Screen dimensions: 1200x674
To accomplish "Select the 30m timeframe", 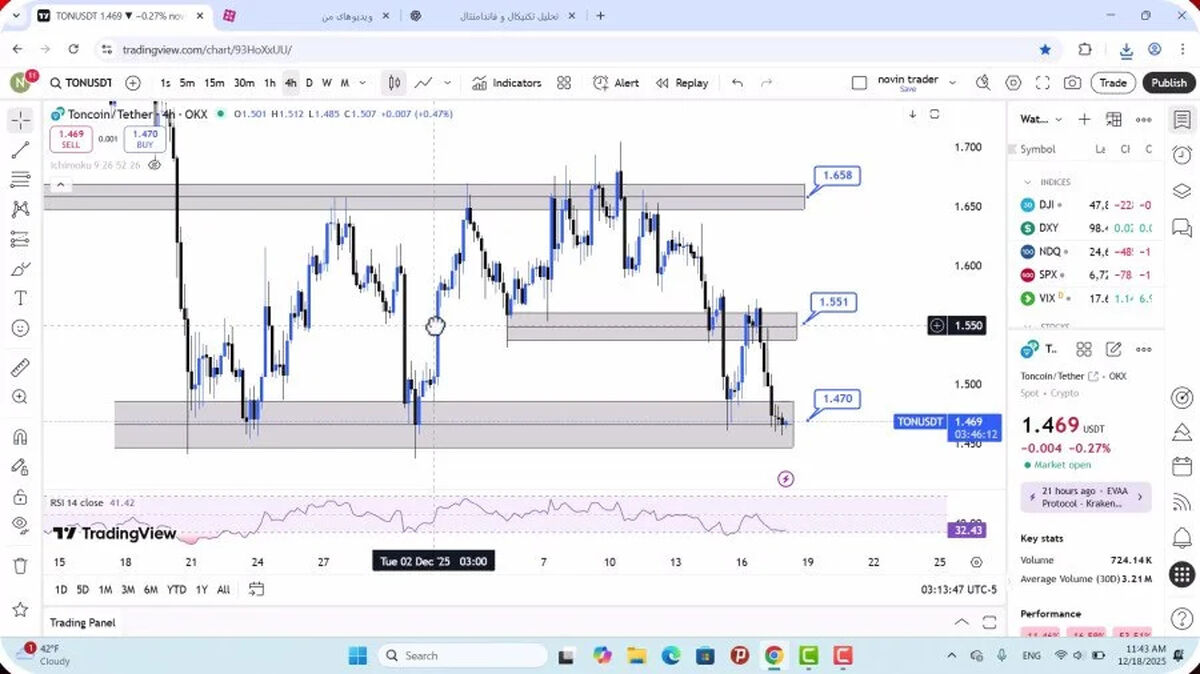I will (x=244, y=83).
